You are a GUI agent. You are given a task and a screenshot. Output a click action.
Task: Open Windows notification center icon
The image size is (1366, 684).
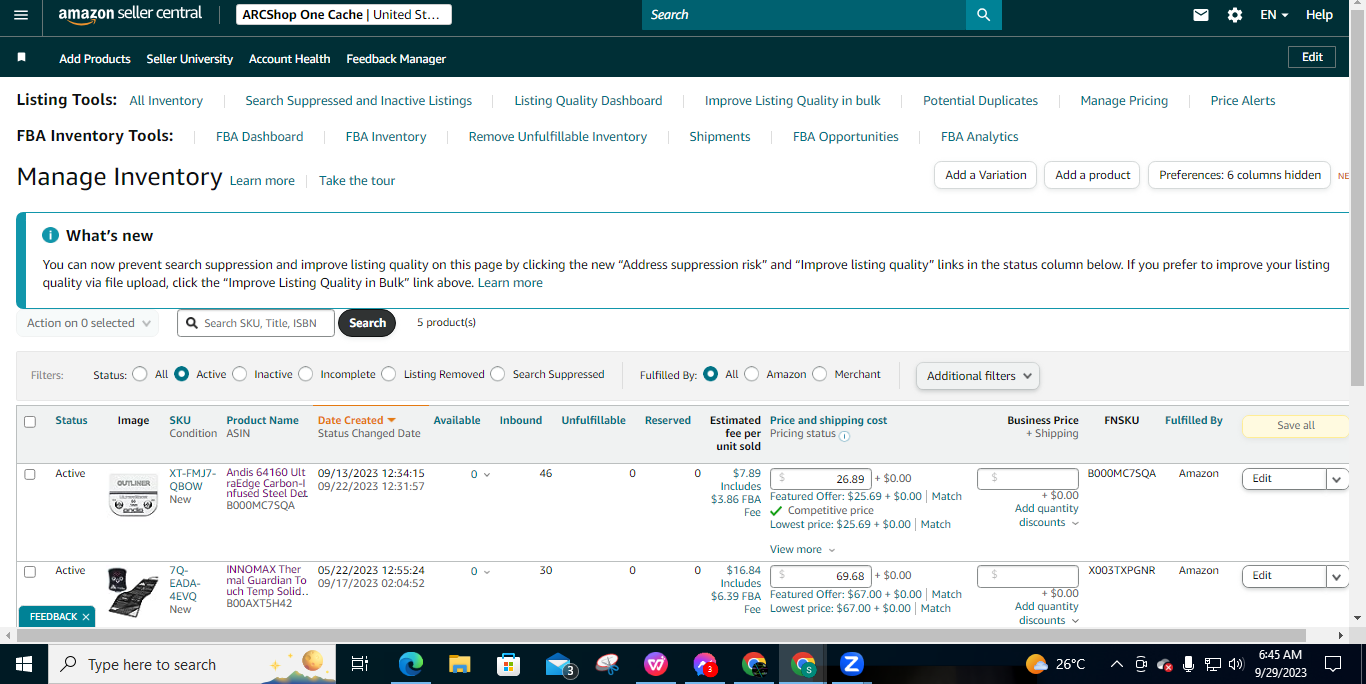[1332, 663]
